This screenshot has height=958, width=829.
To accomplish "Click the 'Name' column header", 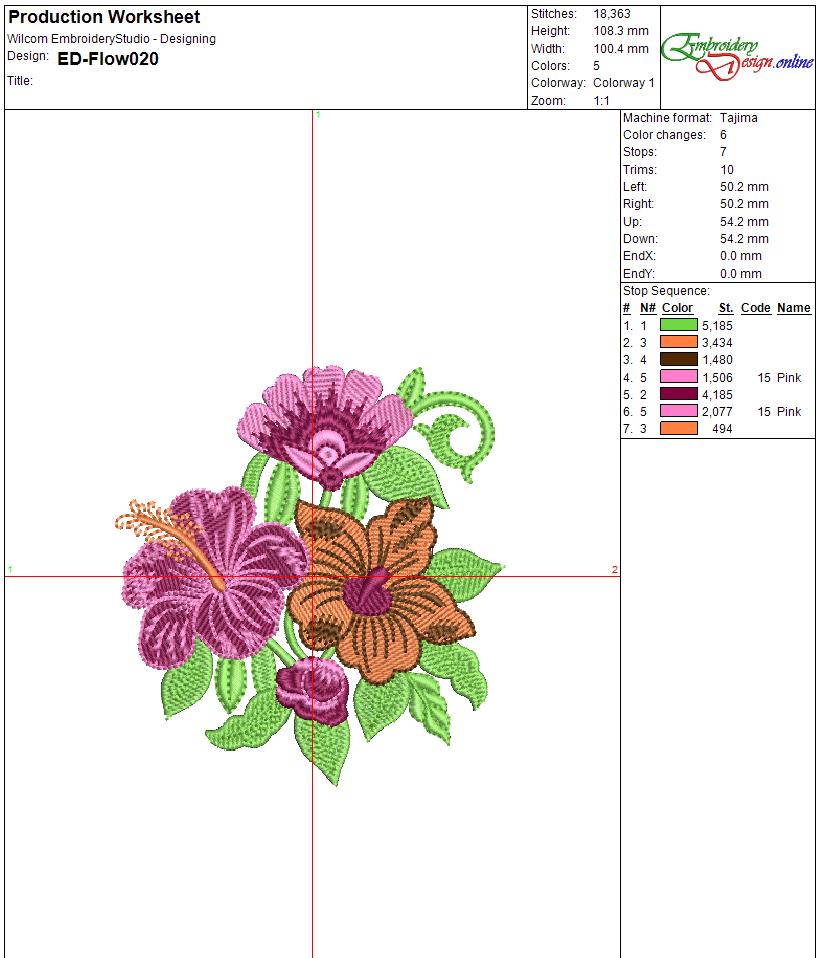I will tap(793, 308).
